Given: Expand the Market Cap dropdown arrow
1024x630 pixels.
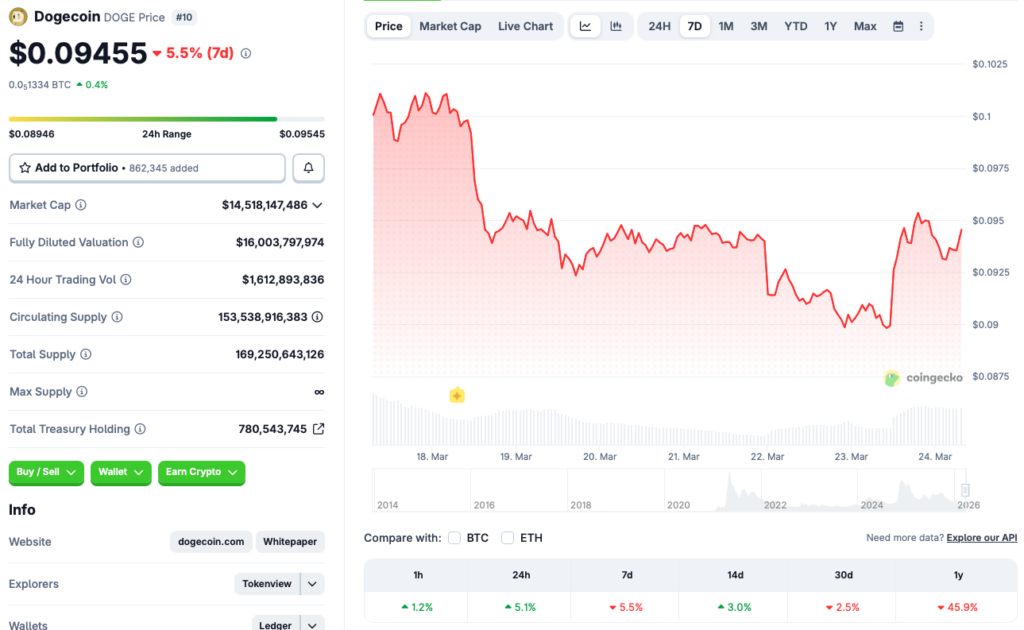Looking at the screenshot, I should (x=320, y=205).
